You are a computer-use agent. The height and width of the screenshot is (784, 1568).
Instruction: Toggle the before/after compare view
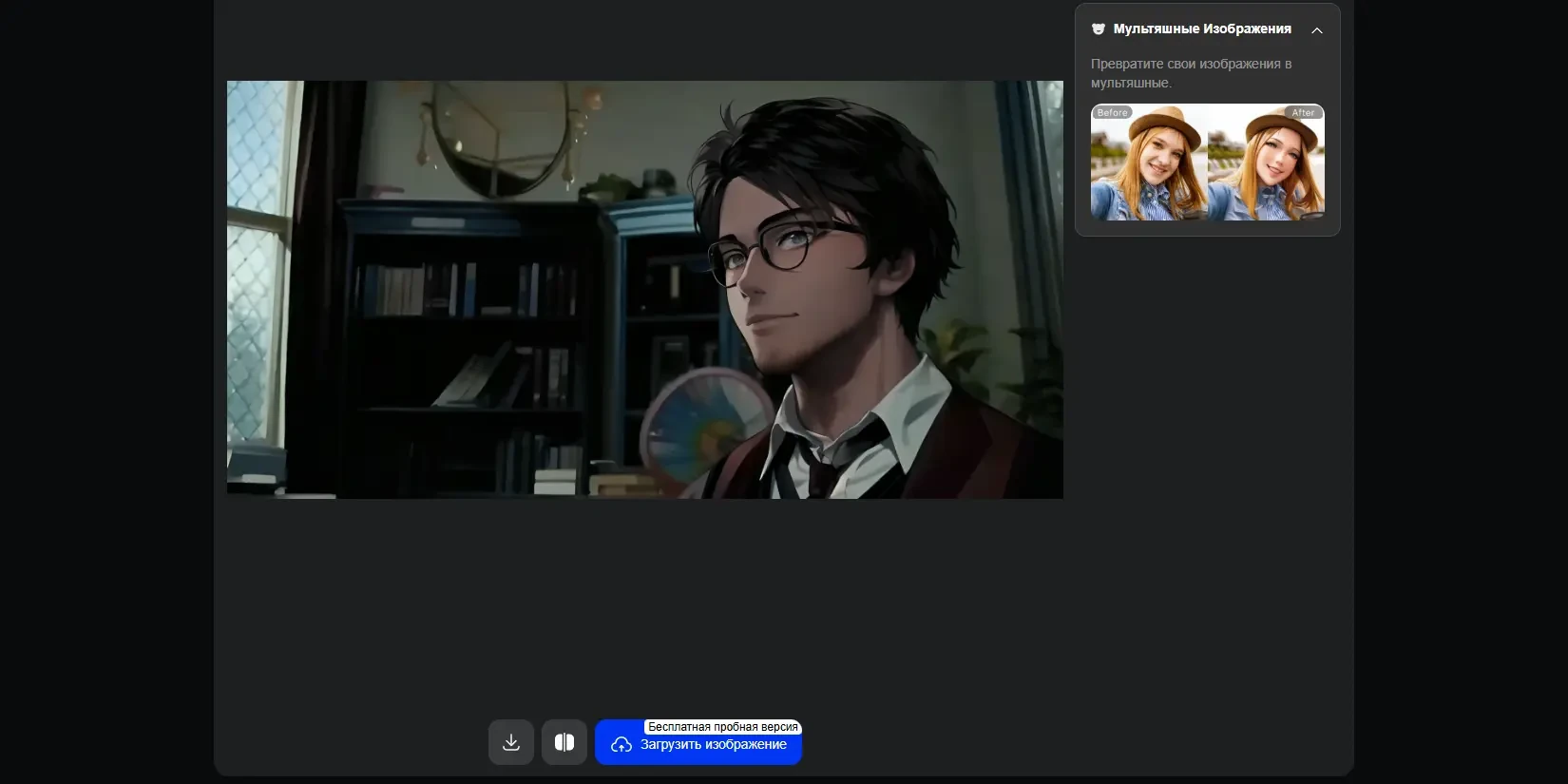(564, 742)
